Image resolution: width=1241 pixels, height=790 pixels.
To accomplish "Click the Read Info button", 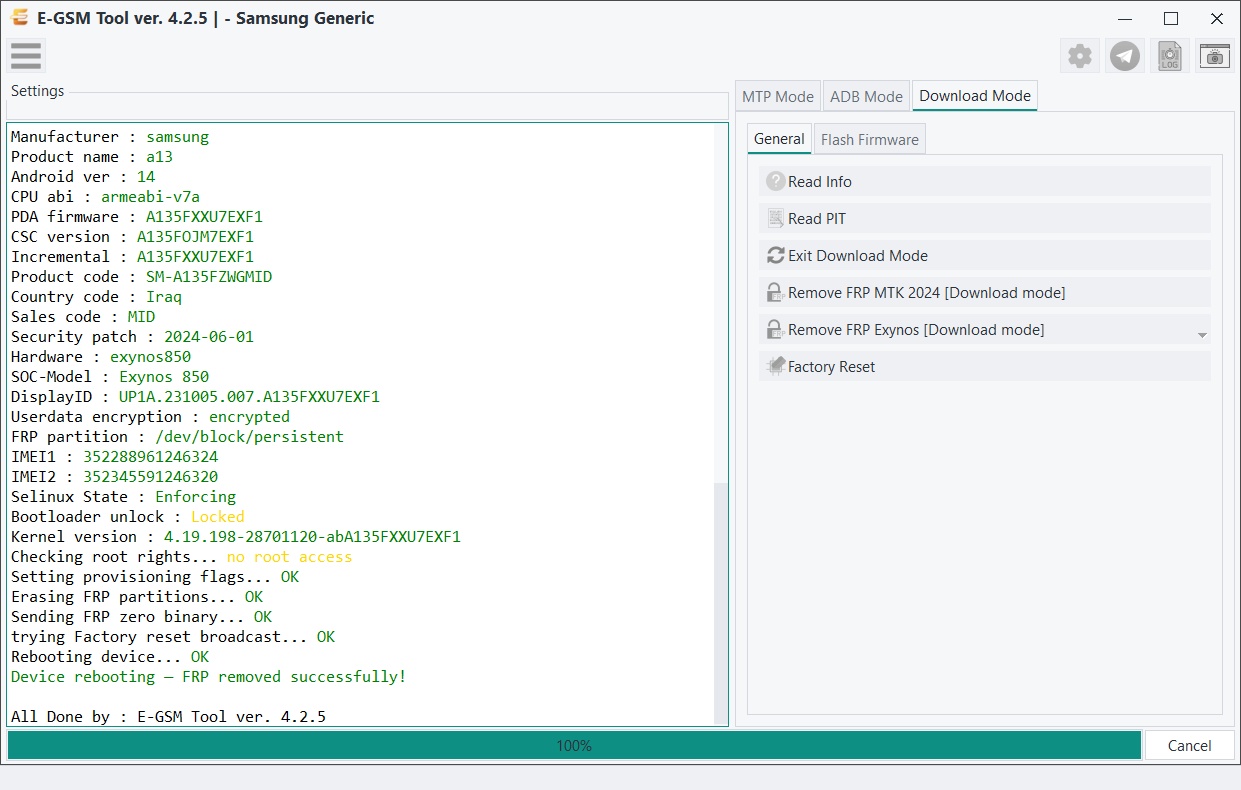I will click(985, 181).
